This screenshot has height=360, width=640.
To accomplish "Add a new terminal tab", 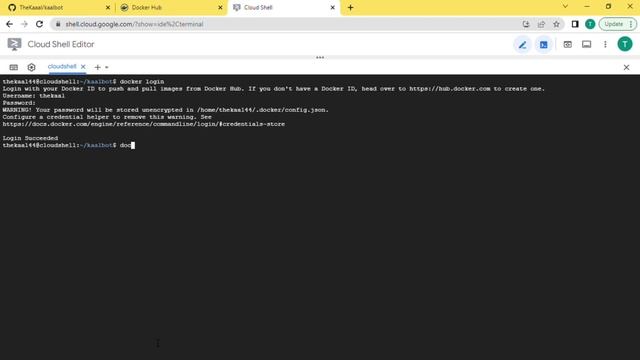I will (98, 67).
